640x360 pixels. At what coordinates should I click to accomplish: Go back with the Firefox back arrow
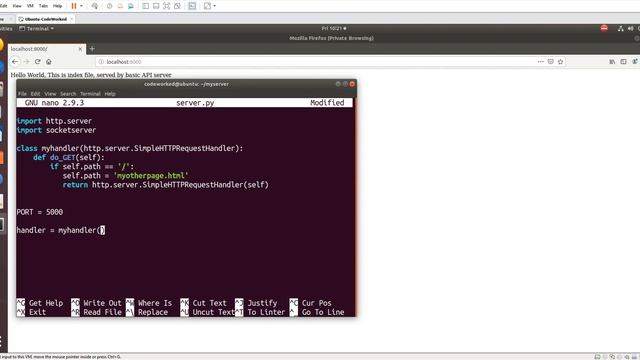(x=15, y=62)
